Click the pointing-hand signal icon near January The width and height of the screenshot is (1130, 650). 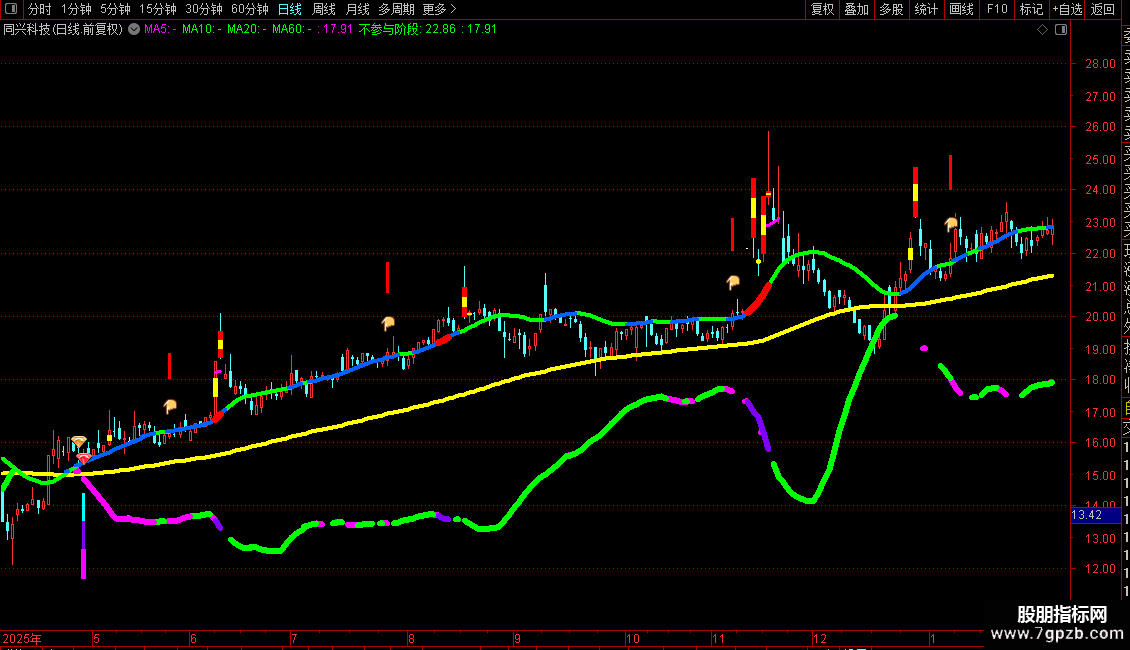coord(951,224)
